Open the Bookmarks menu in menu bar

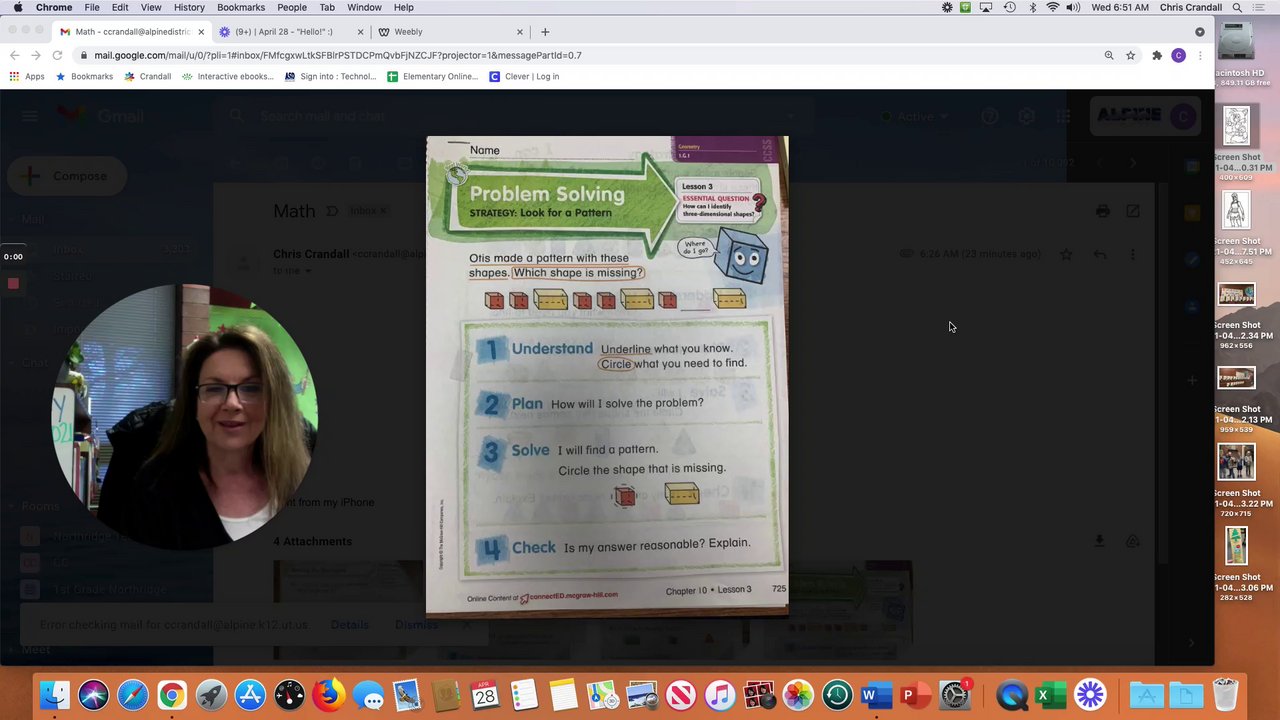[x=241, y=7]
